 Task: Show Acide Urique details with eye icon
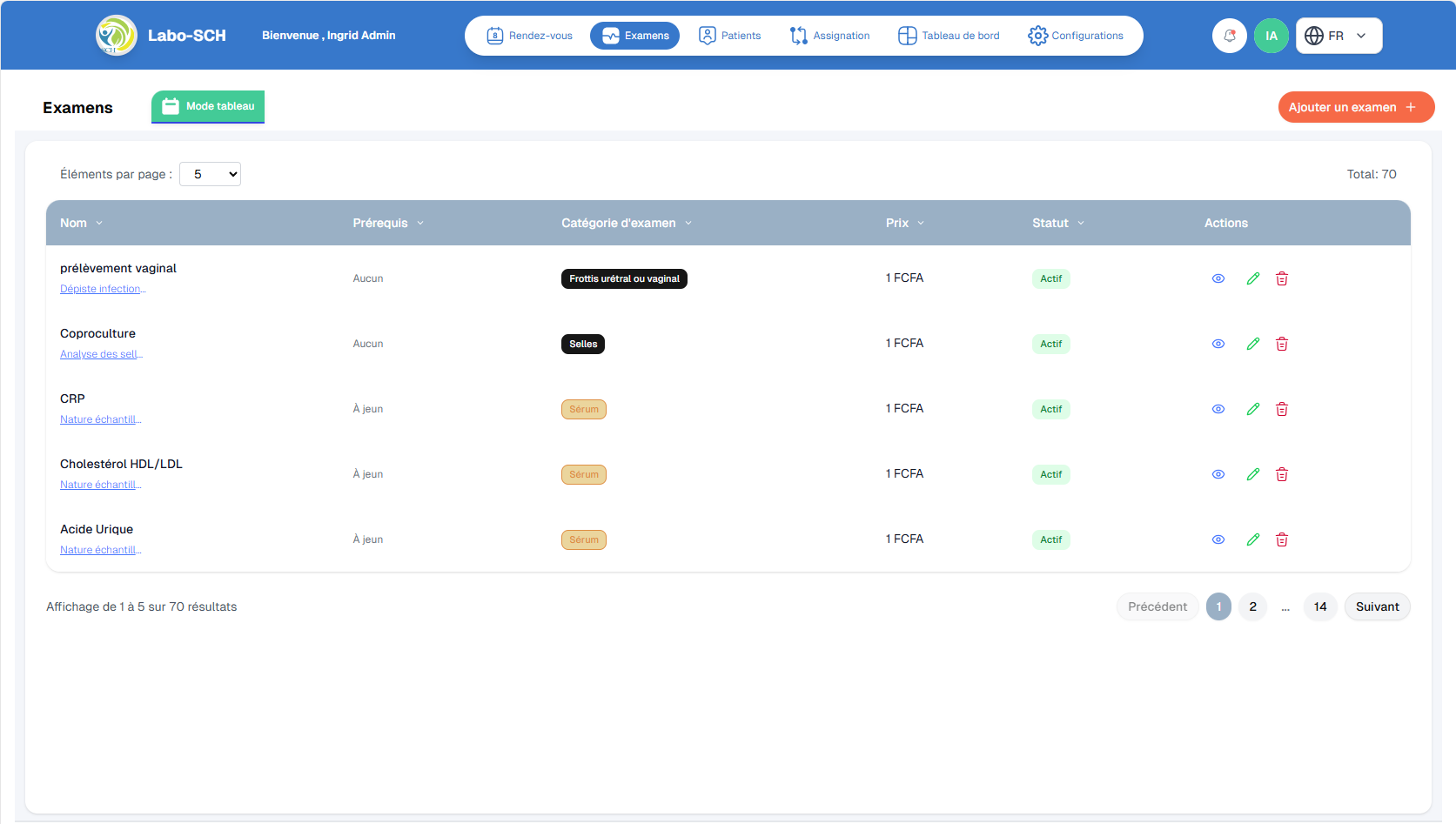click(1218, 539)
